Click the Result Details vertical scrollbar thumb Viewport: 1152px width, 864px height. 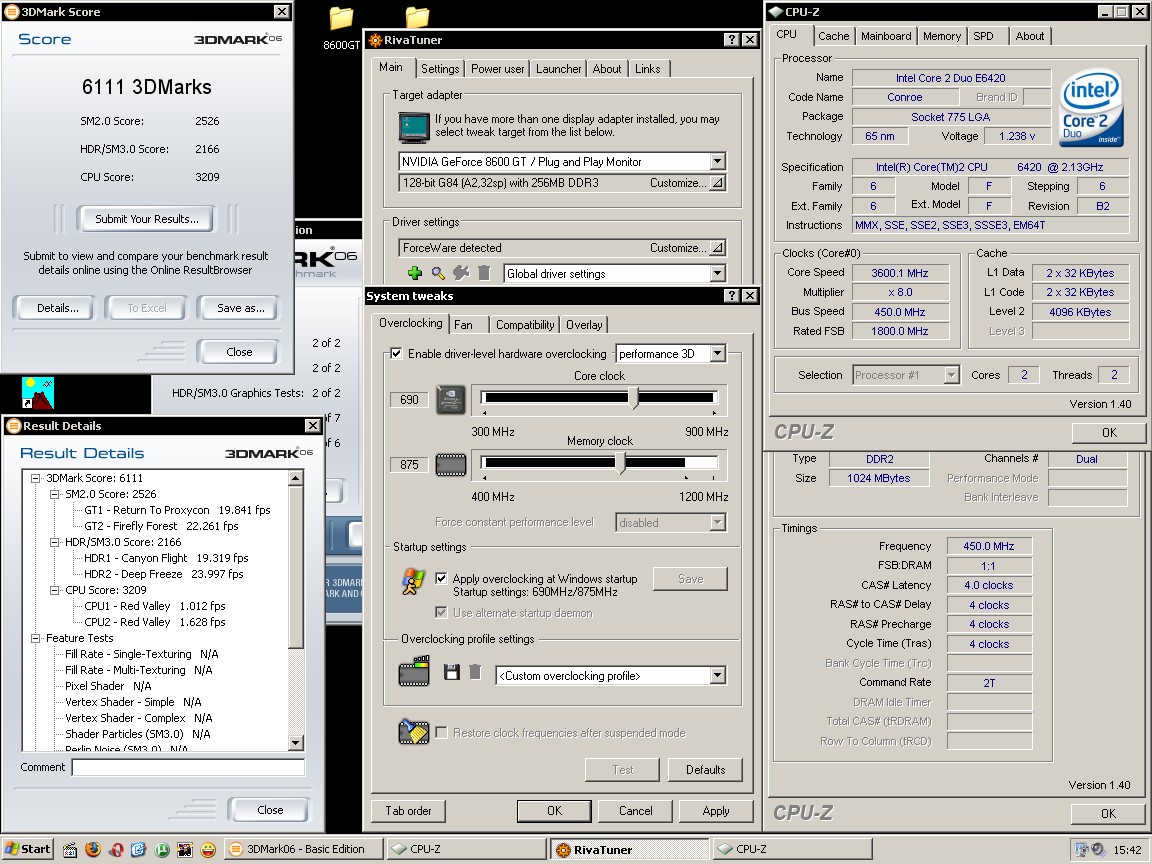pyautogui.click(x=295, y=566)
